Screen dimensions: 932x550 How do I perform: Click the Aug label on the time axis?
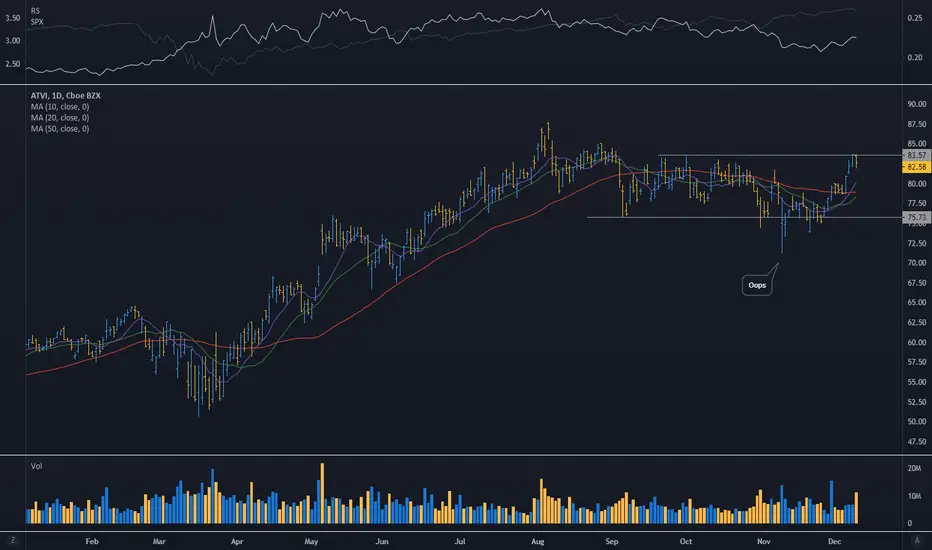point(537,542)
